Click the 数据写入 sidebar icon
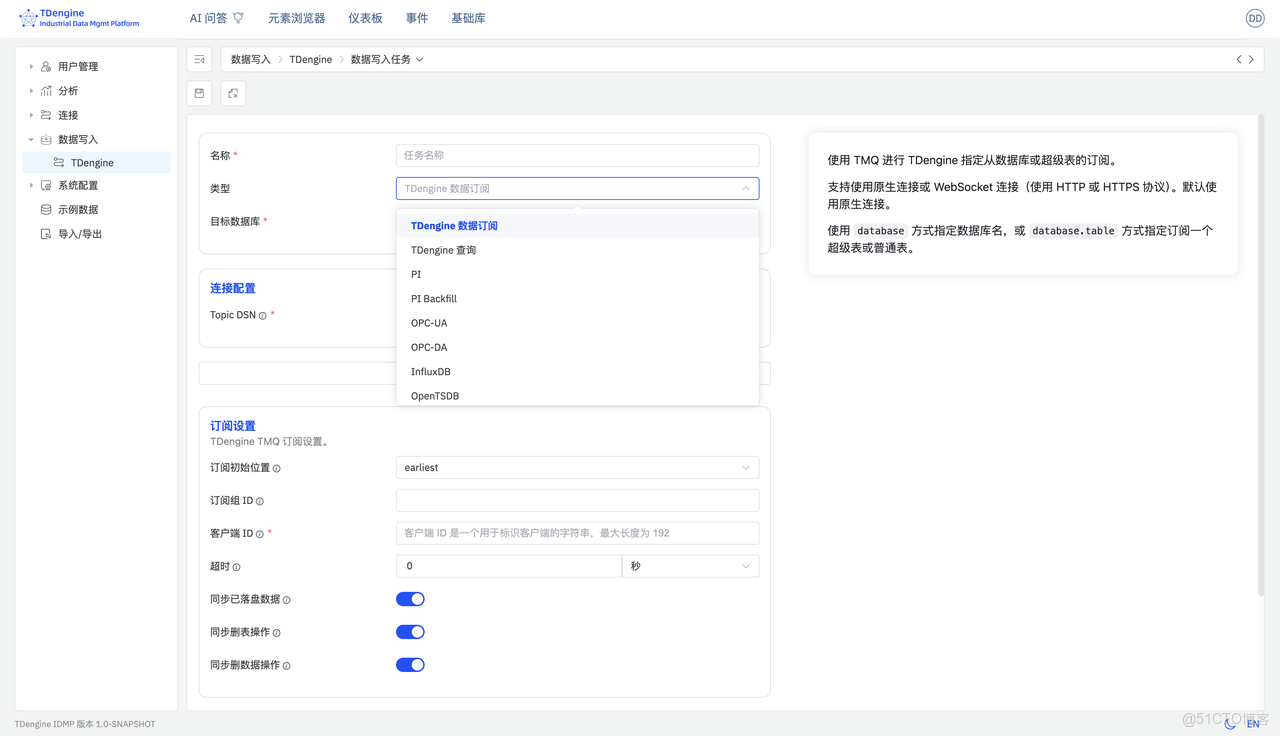The image size is (1280, 736). pyautogui.click(x=46, y=139)
